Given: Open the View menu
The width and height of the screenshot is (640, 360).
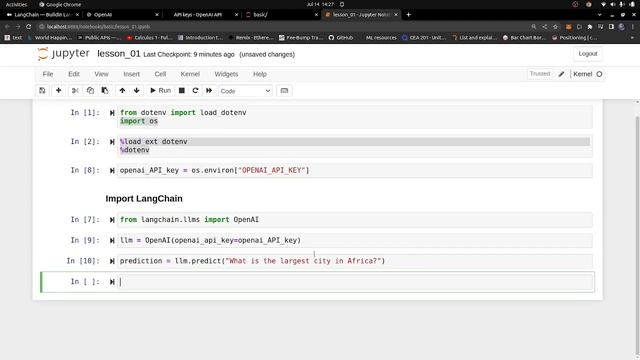Looking at the screenshot, I should coord(101,74).
